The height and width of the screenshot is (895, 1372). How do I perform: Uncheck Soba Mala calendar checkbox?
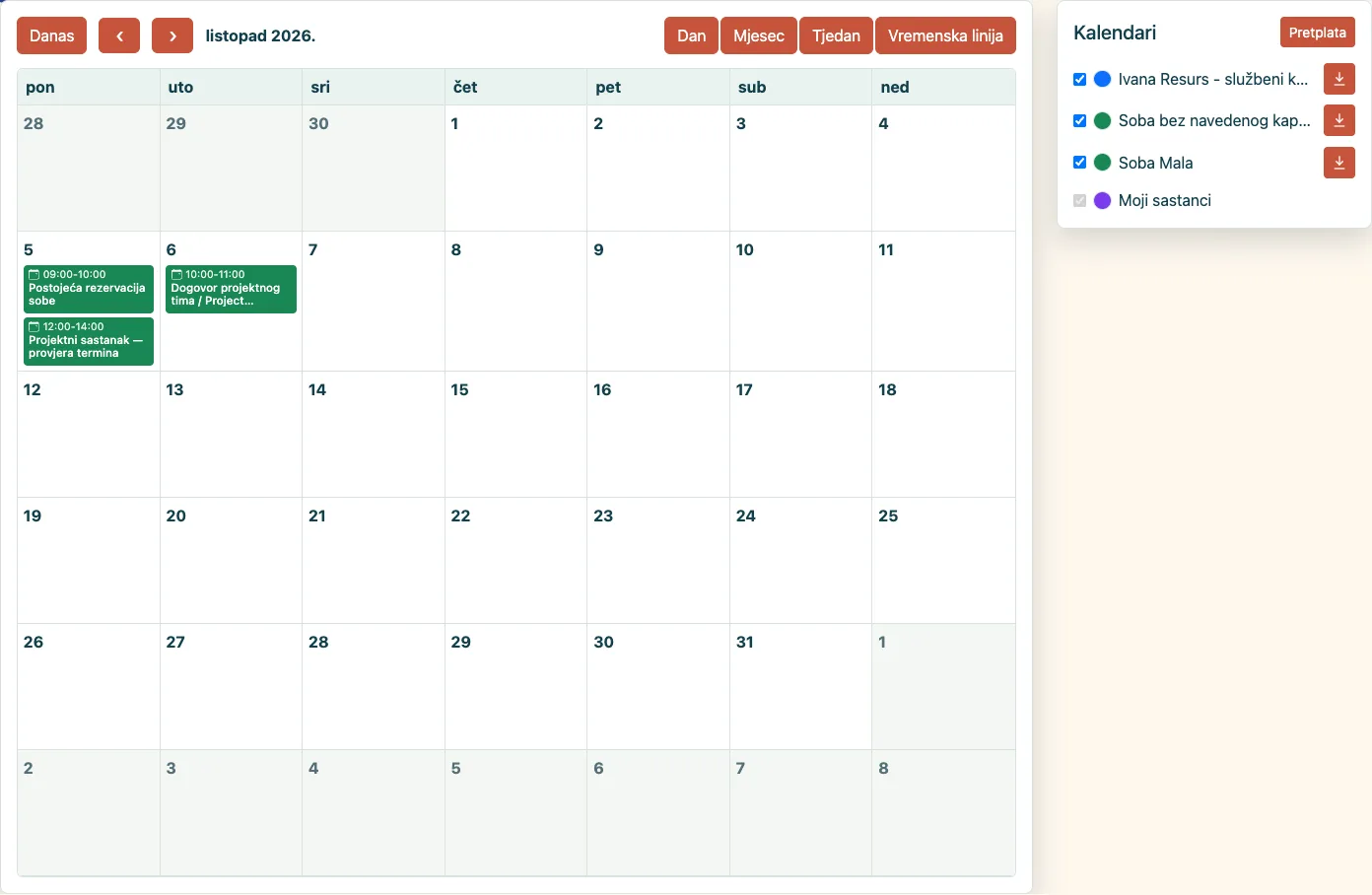pos(1079,163)
